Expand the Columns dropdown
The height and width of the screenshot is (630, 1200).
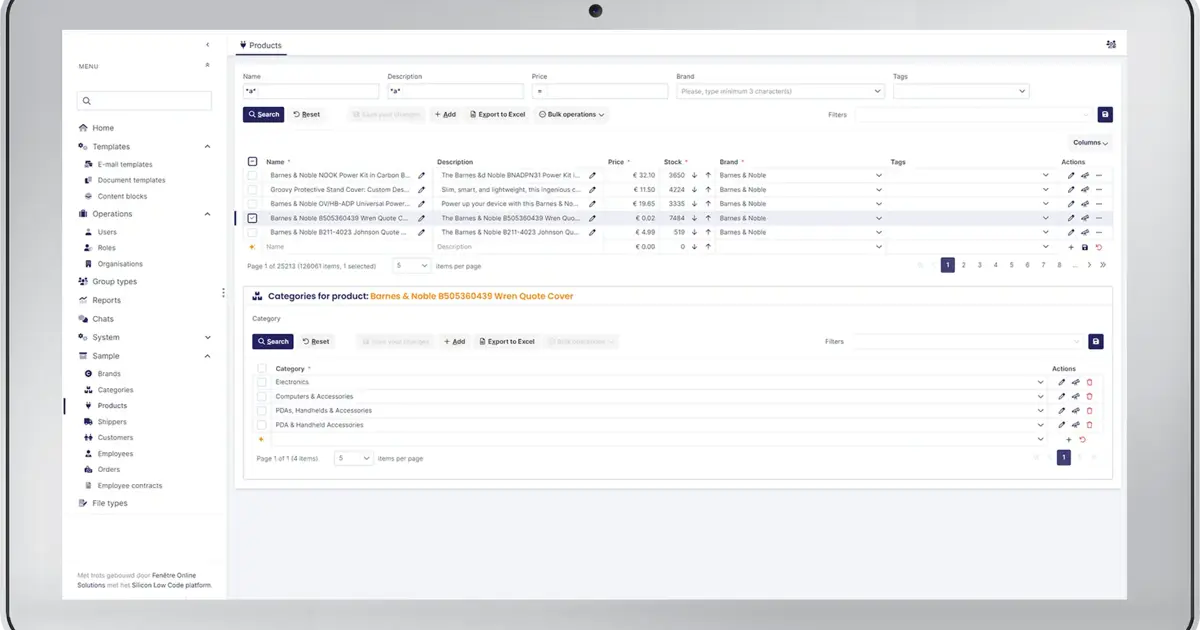tap(1088, 142)
